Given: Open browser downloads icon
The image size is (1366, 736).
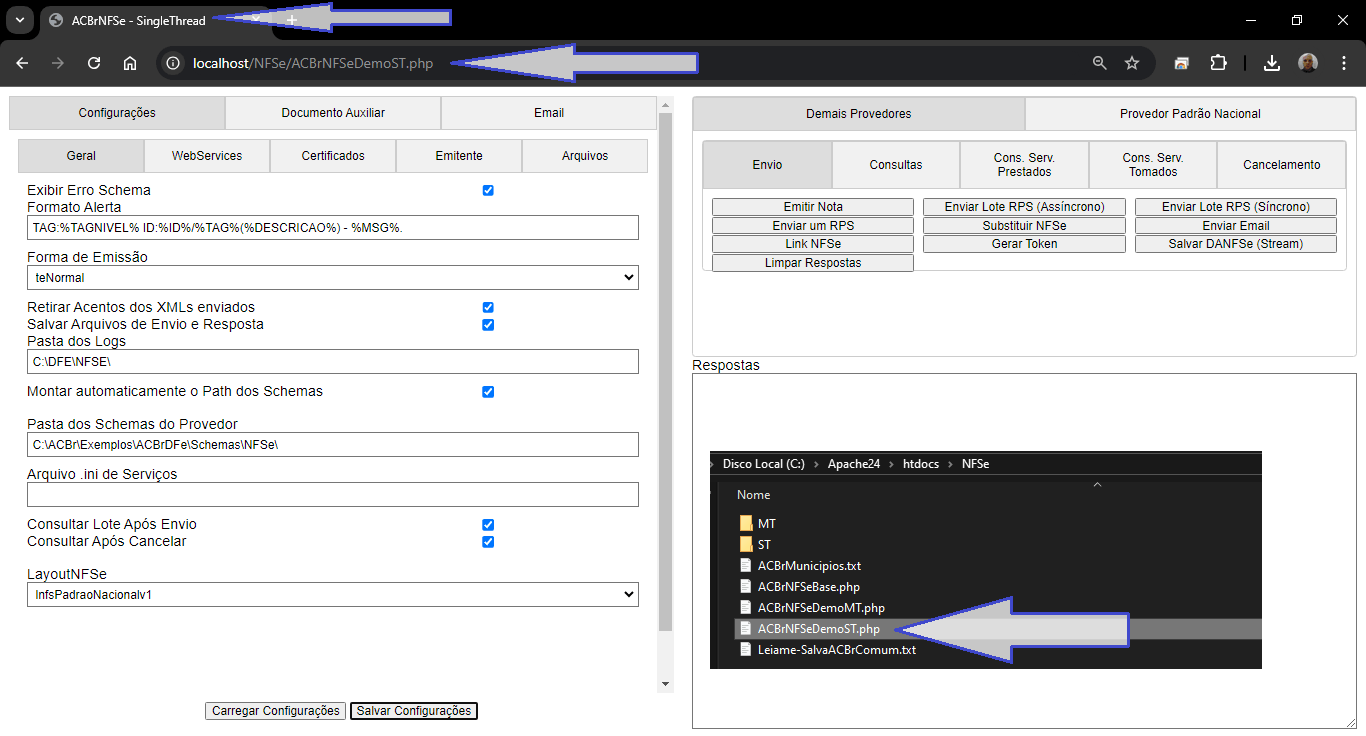Looking at the screenshot, I should tap(1272, 63).
